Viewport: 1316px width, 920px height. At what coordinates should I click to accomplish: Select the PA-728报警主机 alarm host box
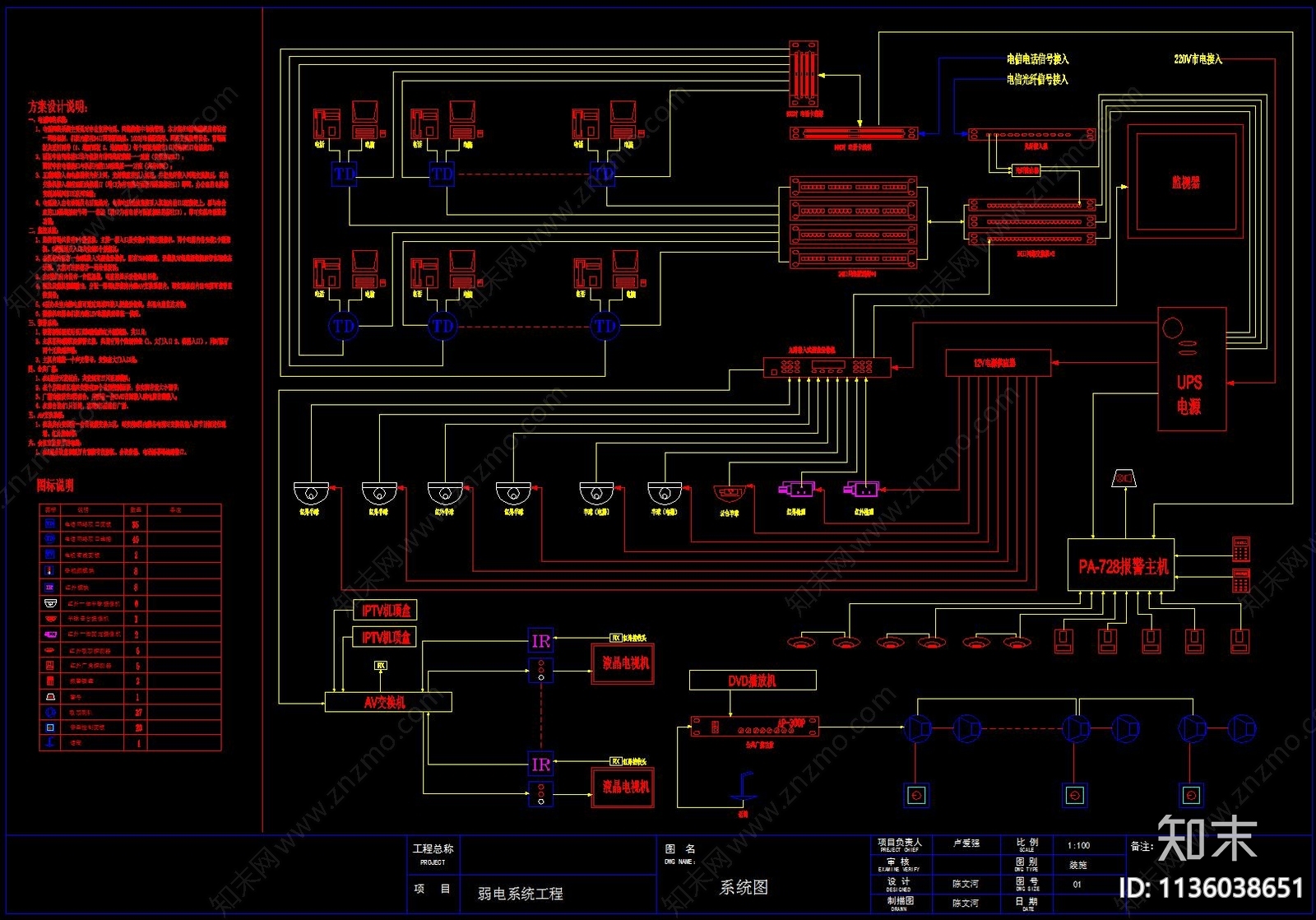click(x=1120, y=565)
